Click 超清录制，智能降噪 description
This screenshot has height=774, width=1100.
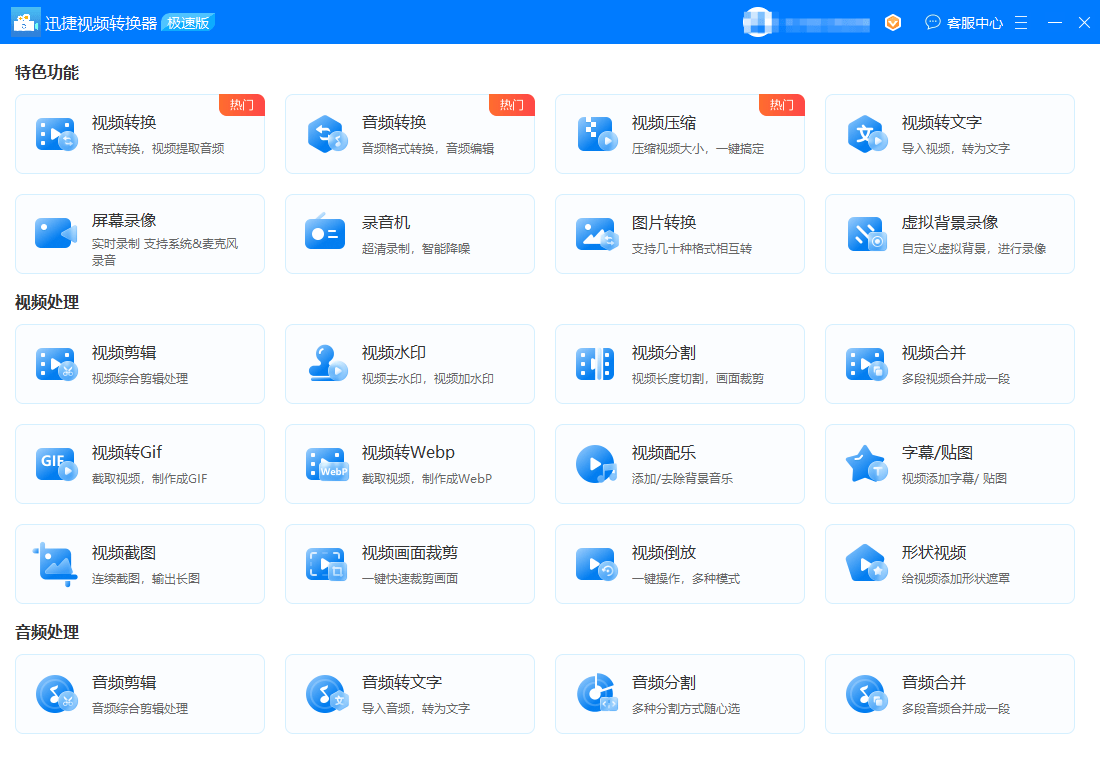(416, 248)
